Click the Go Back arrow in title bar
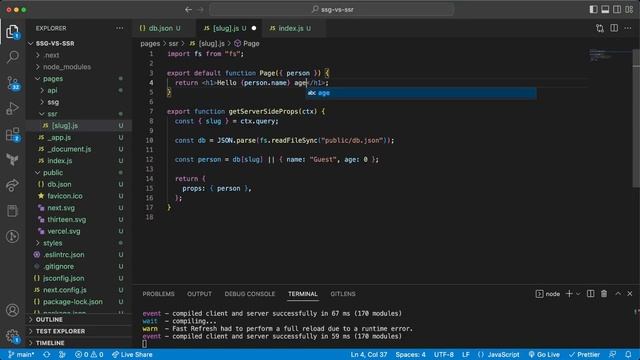Viewport: 640px width, 360px height. pos(188,9)
